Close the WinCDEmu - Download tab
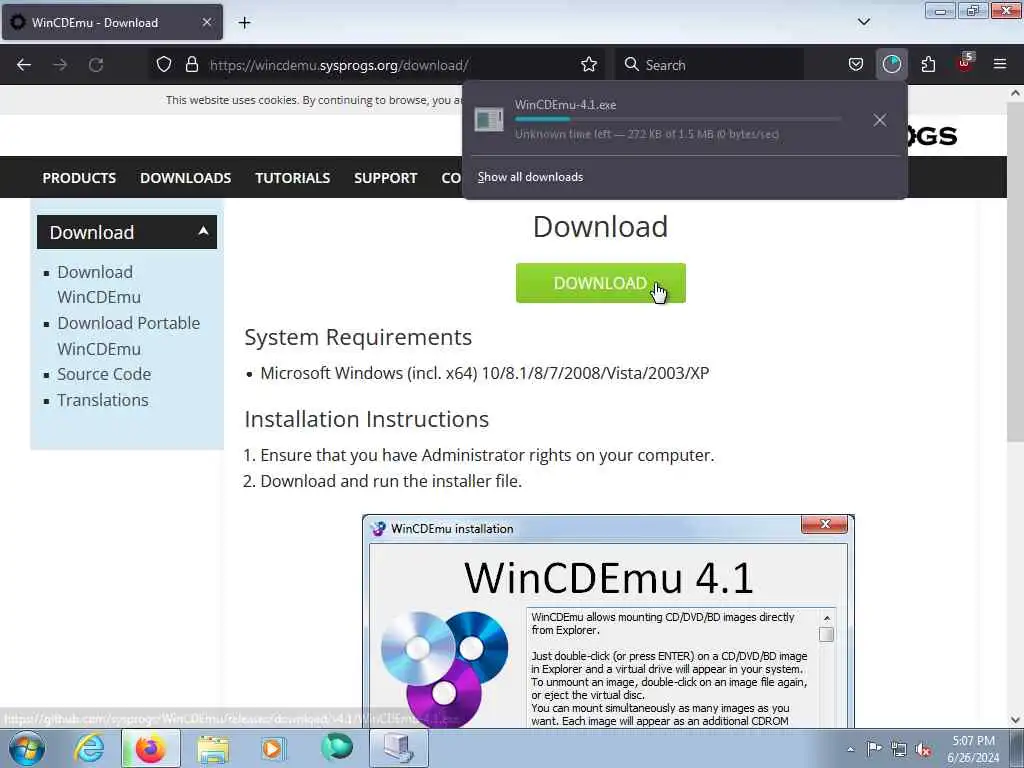 [x=206, y=22]
